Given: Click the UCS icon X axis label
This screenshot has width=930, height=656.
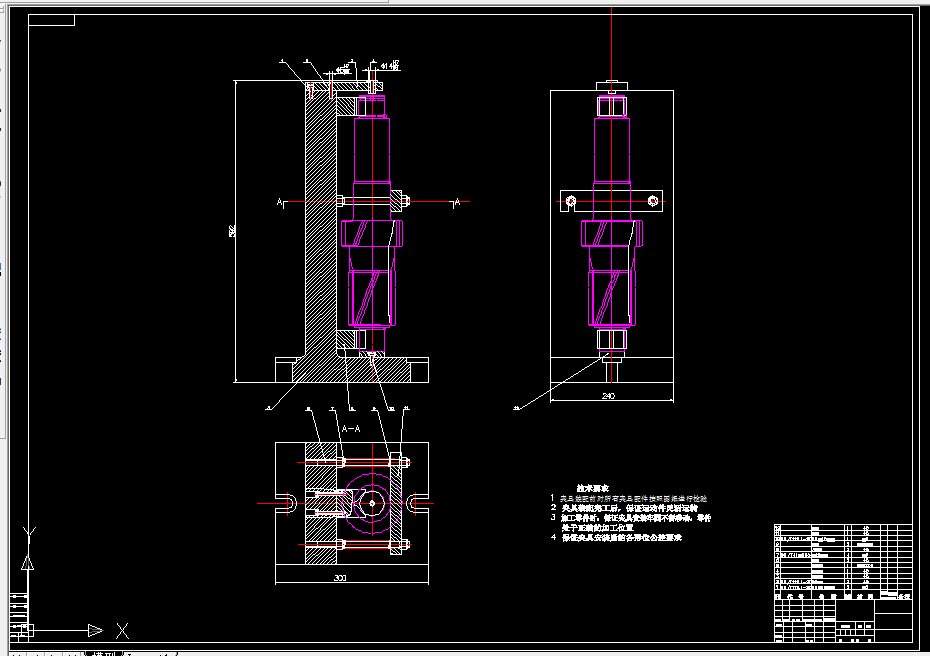Looking at the screenshot, I should click(122, 630).
